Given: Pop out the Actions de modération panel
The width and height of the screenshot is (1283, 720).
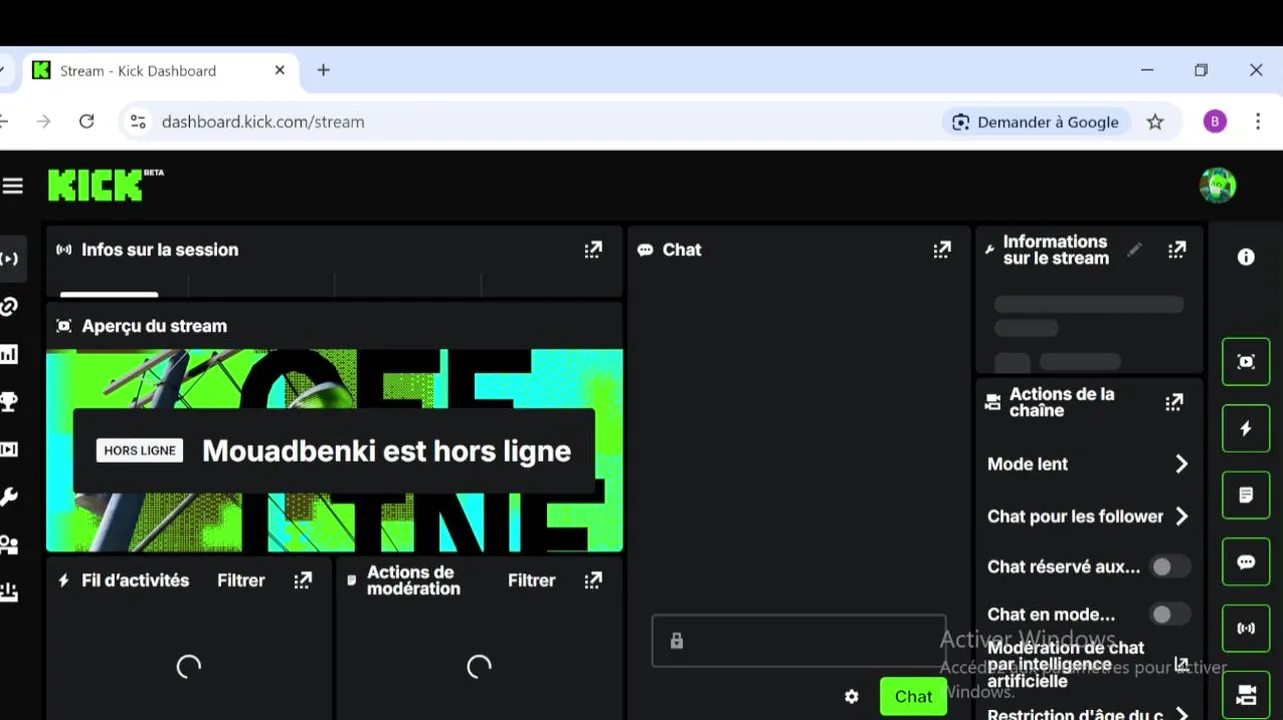Looking at the screenshot, I should click(x=593, y=580).
